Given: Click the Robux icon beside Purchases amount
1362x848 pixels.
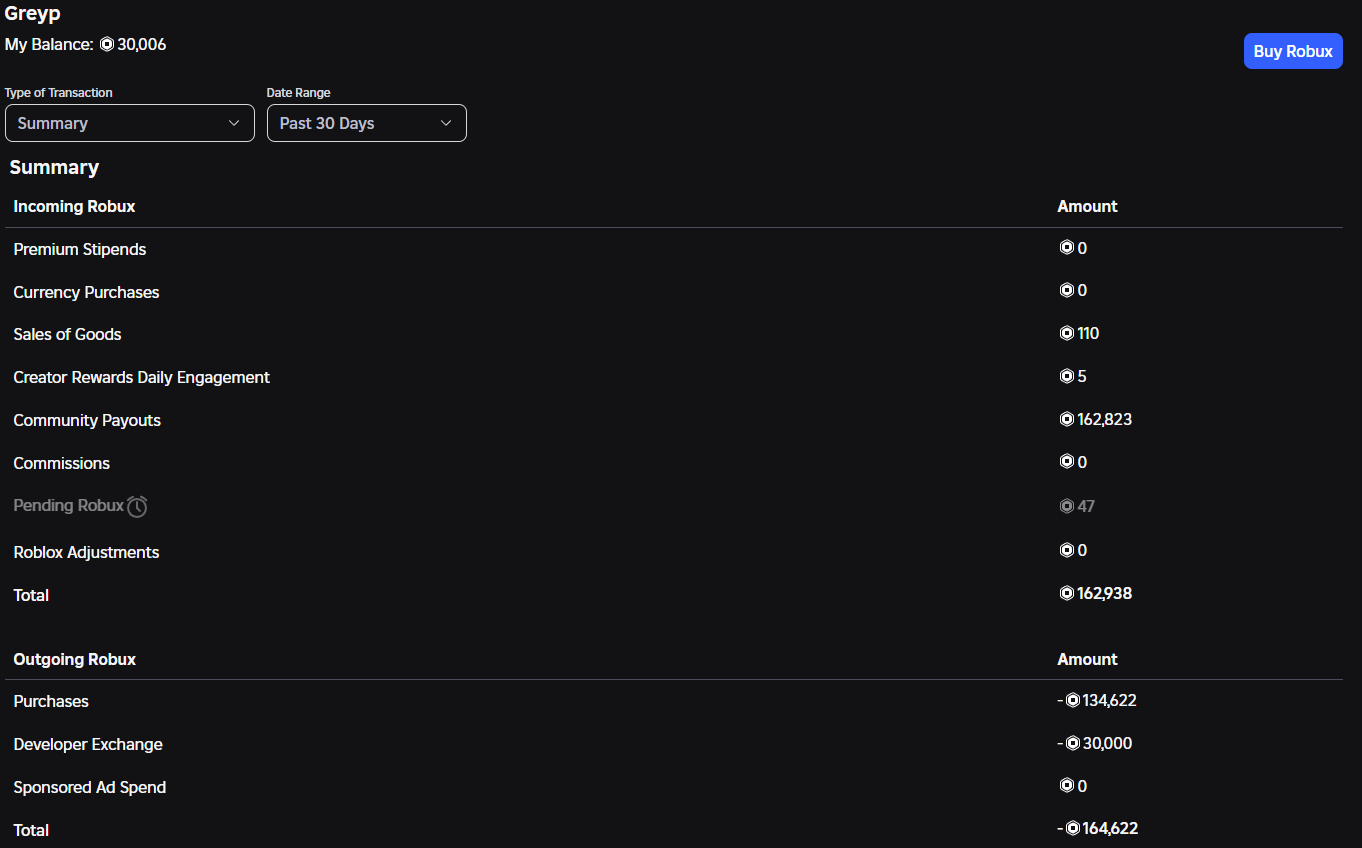Looking at the screenshot, I should click(x=1072, y=700).
